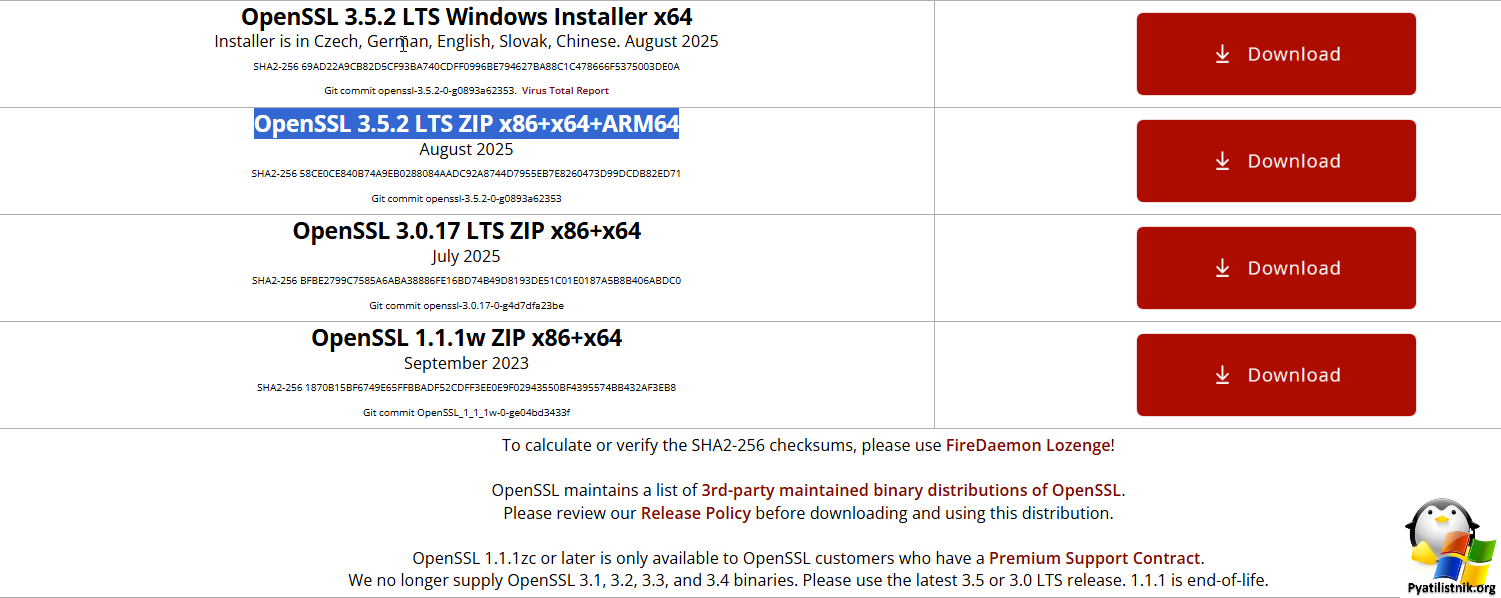Download OpenSSL 3.0.17 LTS ZIP
This screenshot has height=598, width=1501.
(1276, 268)
